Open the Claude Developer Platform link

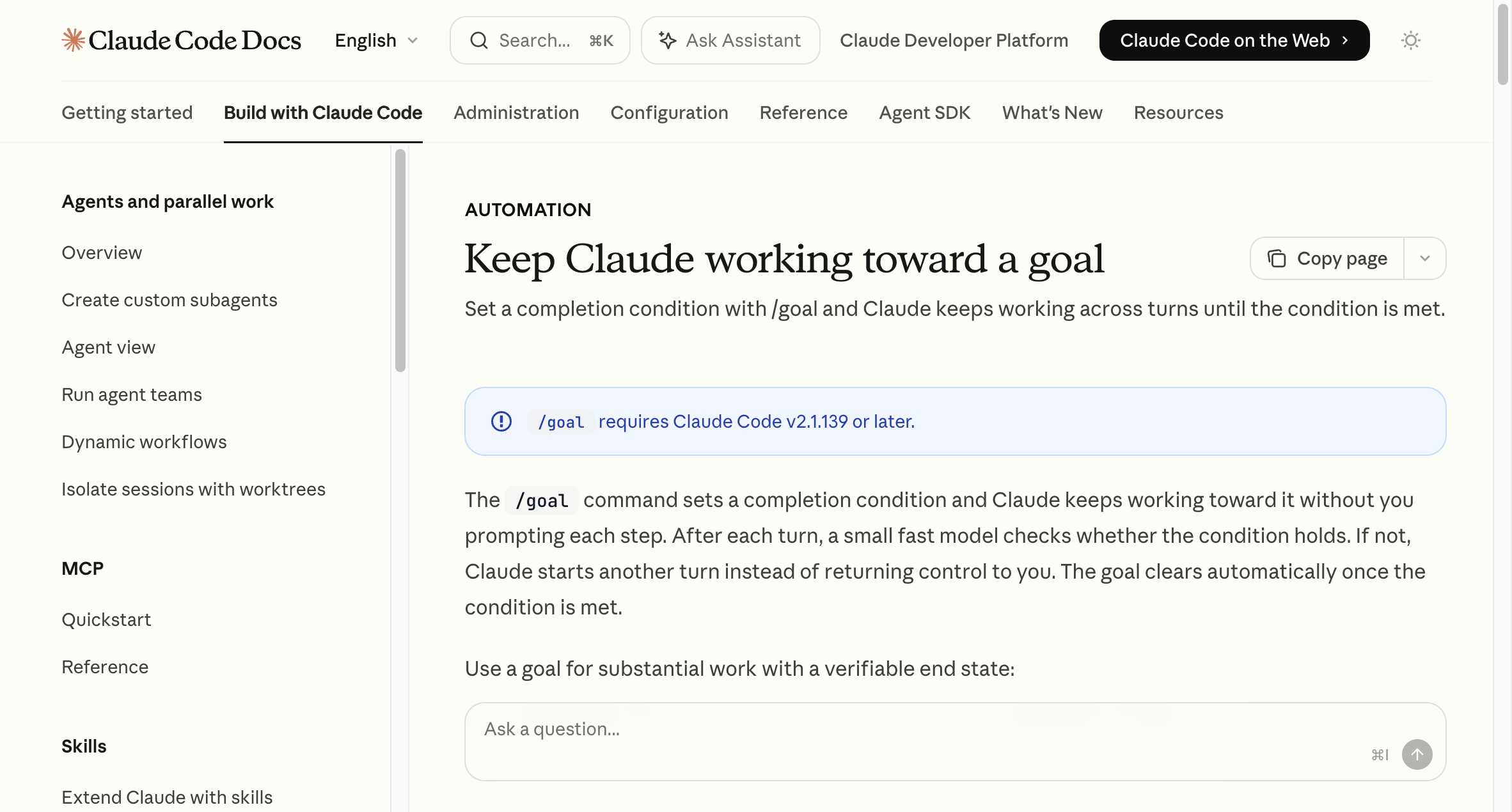point(954,40)
